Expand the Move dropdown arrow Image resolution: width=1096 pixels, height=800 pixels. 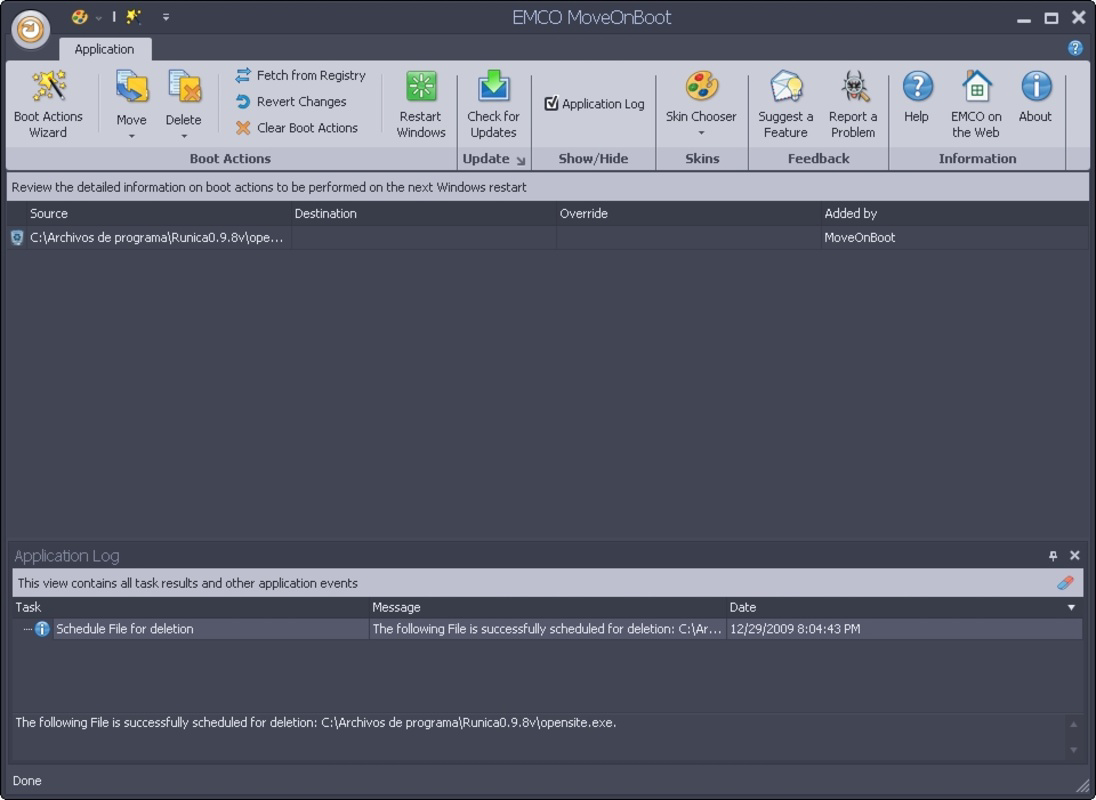tap(131, 136)
